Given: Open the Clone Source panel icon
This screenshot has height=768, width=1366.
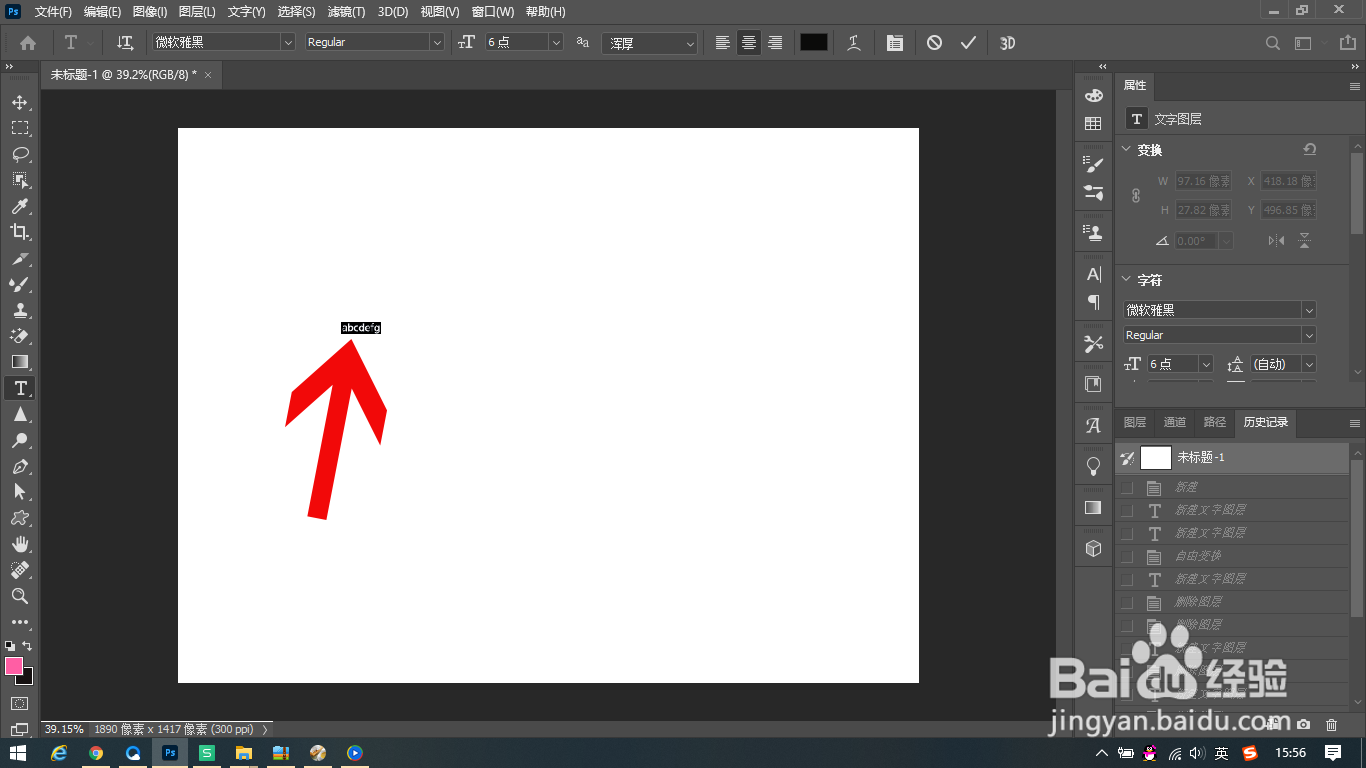Looking at the screenshot, I should (x=1093, y=232).
